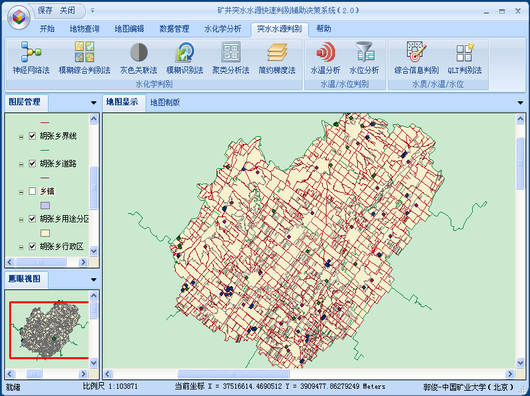530x396 pixels.
Task: Switch to the 地图制版 view tab
Action: point(165,102)
